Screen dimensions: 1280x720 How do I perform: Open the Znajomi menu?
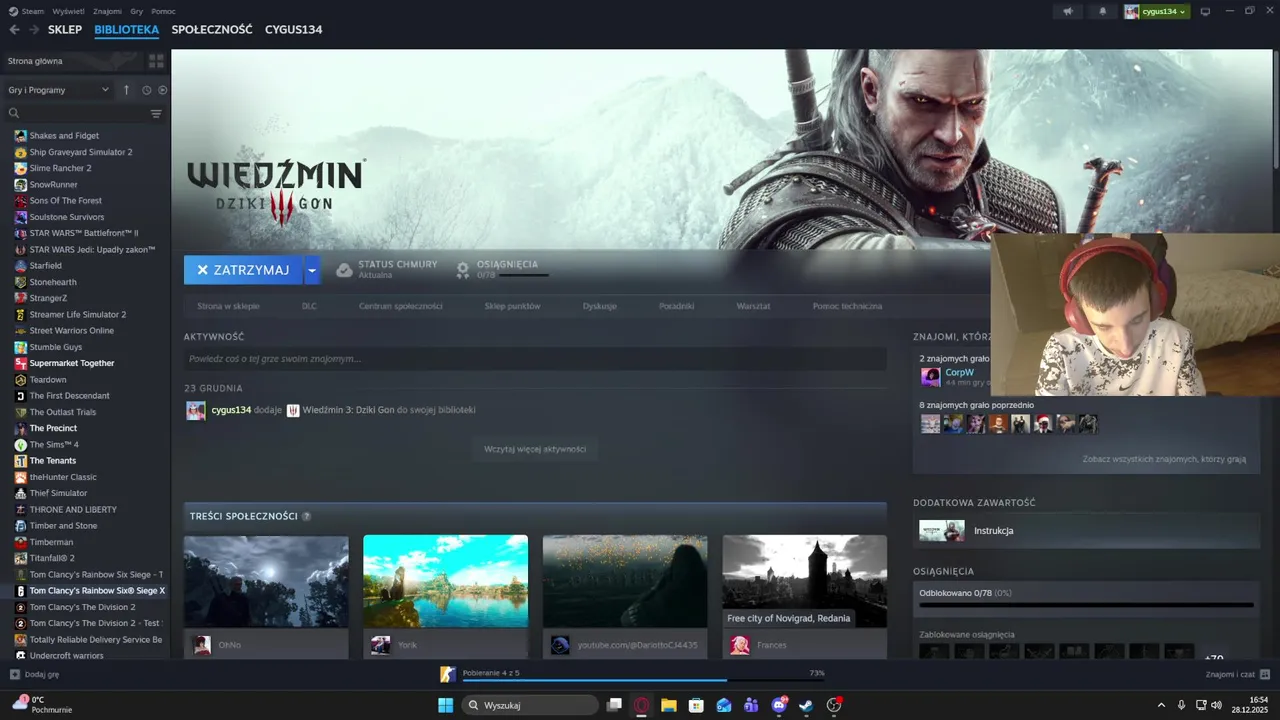[x=107, y=11]
